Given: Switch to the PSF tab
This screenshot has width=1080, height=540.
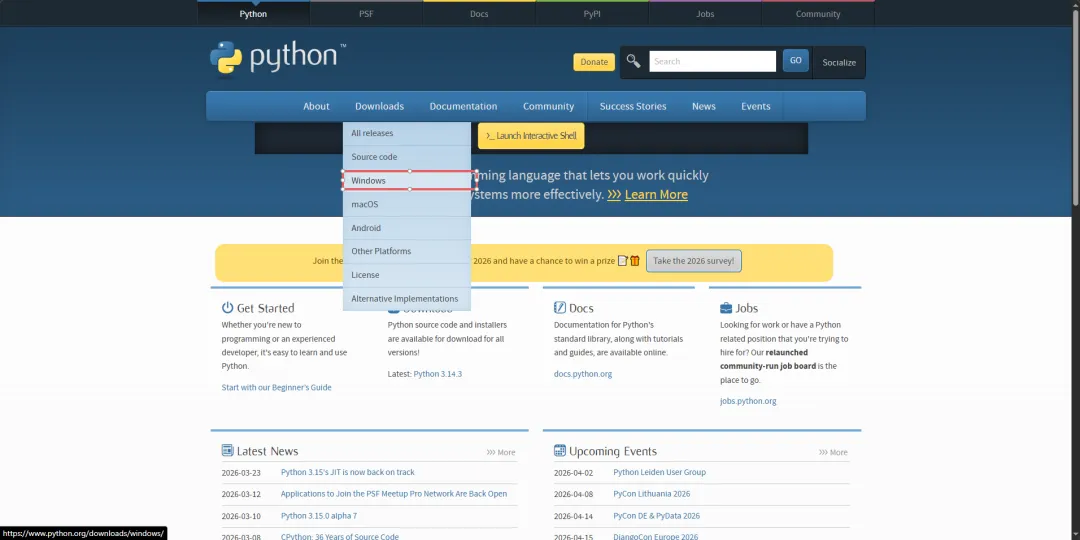Looking at the screenshot, I should click(366, 14).
